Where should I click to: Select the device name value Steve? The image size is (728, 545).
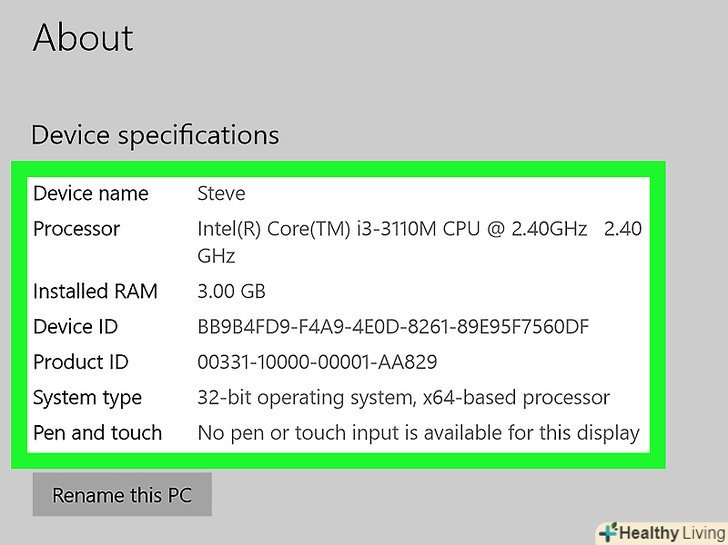point(221,193)
